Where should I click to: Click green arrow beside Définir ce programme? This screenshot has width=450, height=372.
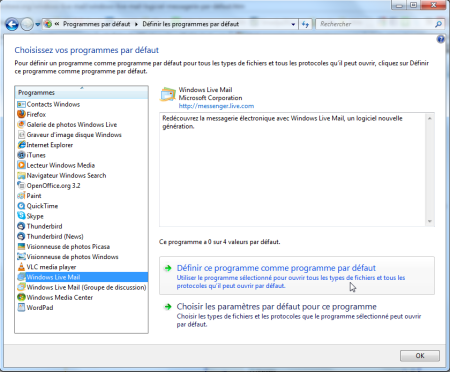pos(168,268)
